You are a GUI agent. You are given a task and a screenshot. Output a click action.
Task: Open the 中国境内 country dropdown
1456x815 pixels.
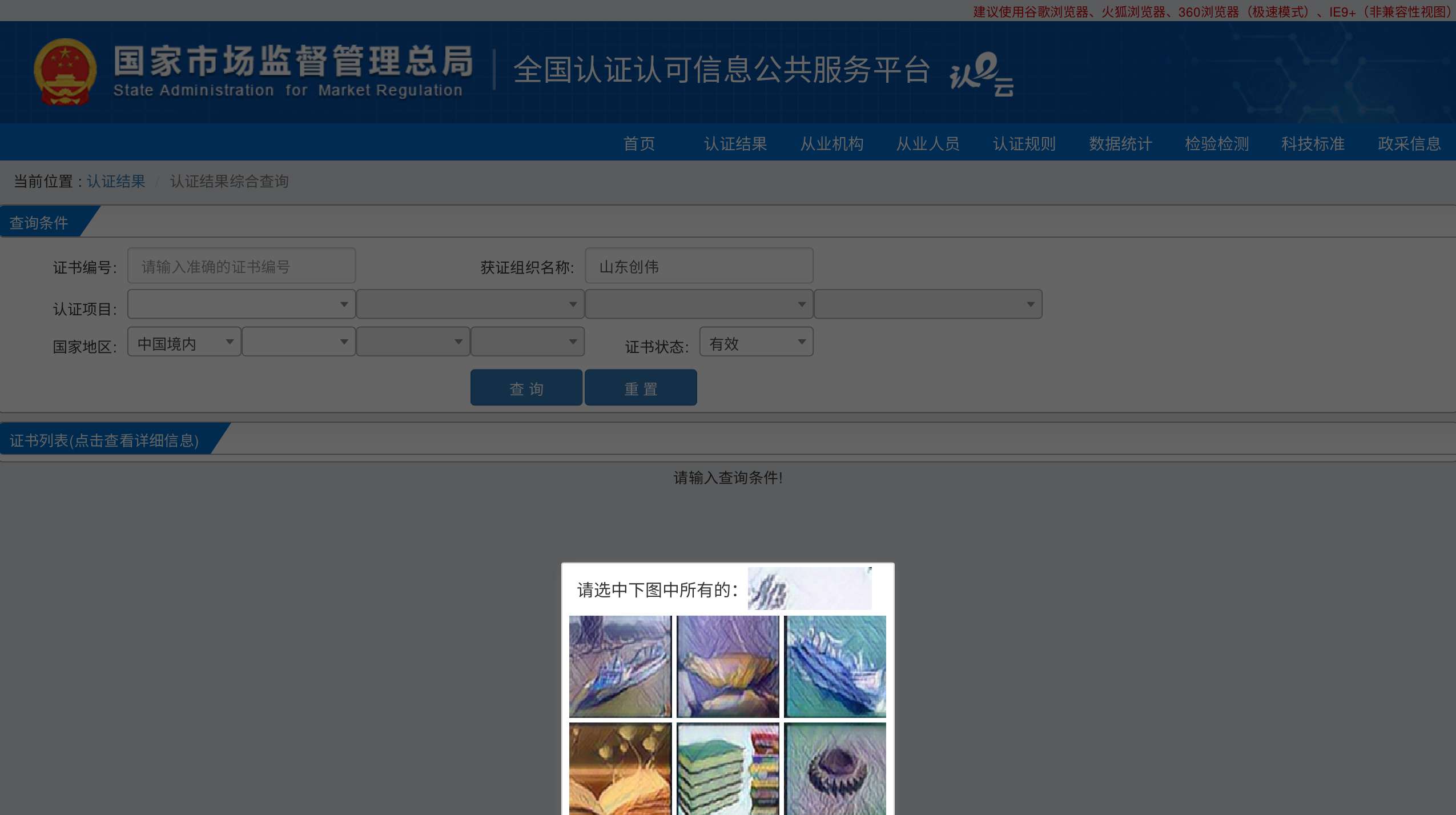pos(184,342)
